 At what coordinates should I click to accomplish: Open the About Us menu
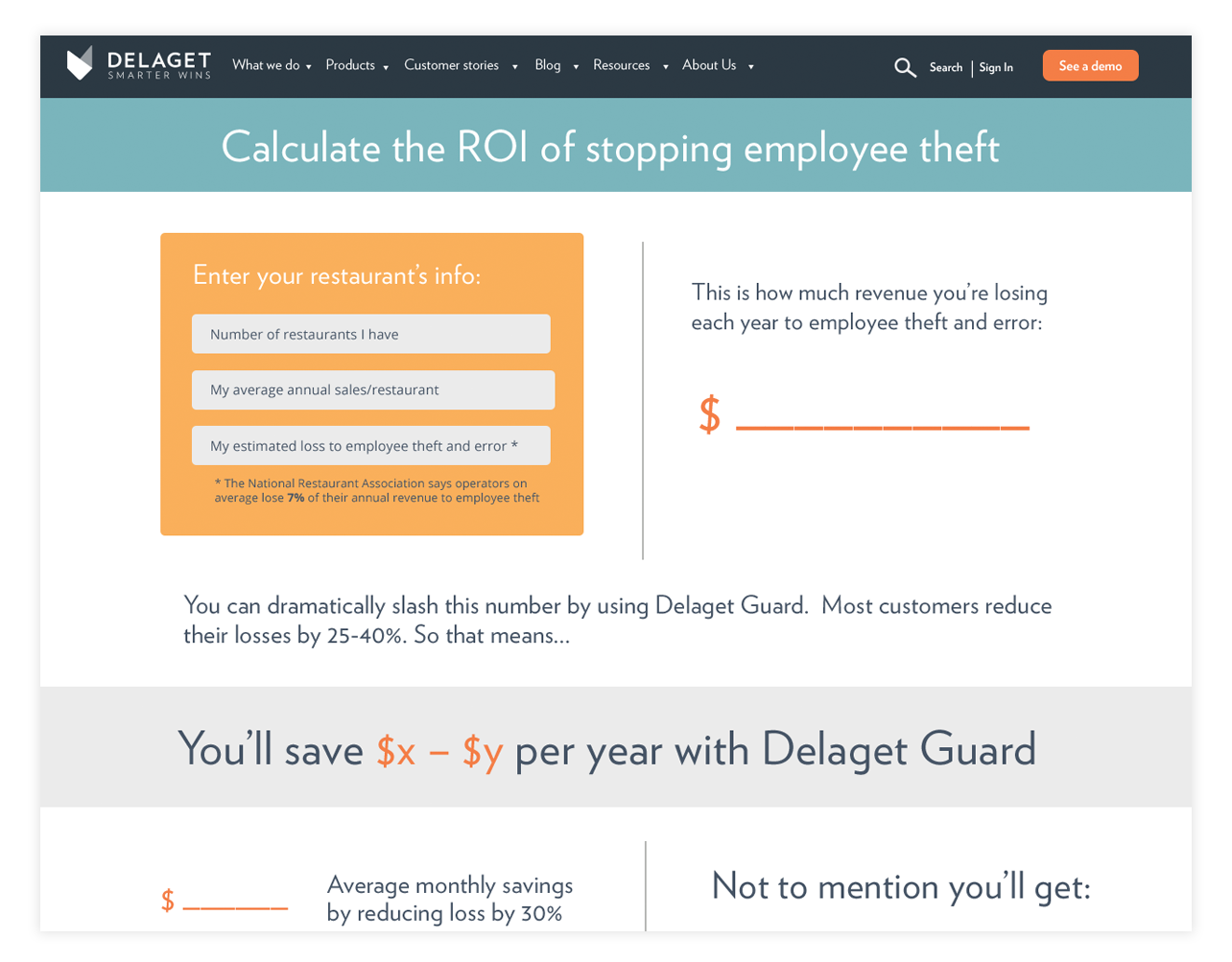[x=709, y=65]
